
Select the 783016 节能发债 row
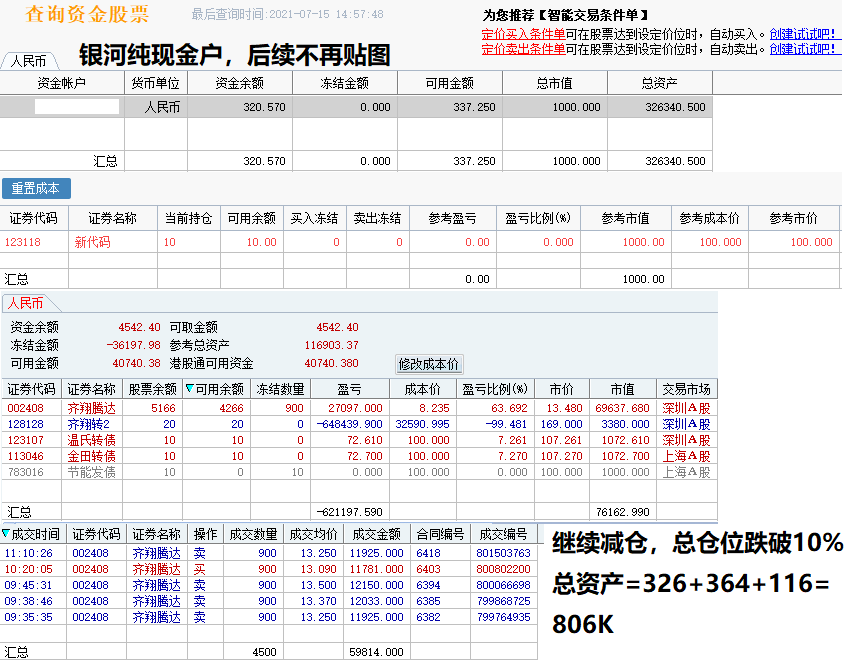[x=359, y=472]
